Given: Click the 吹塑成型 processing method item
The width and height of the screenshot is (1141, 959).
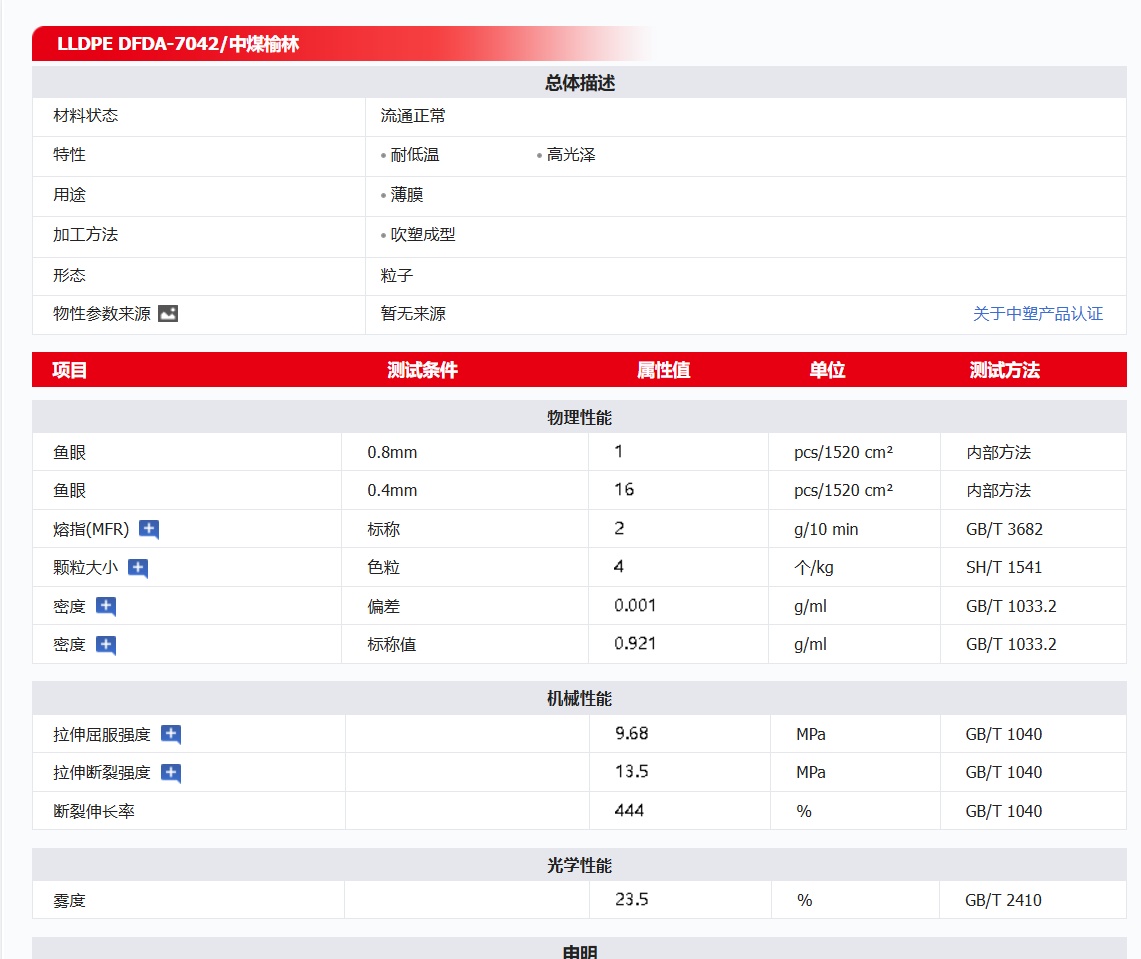Looking at the screenshot, I should tap(423, 235).
